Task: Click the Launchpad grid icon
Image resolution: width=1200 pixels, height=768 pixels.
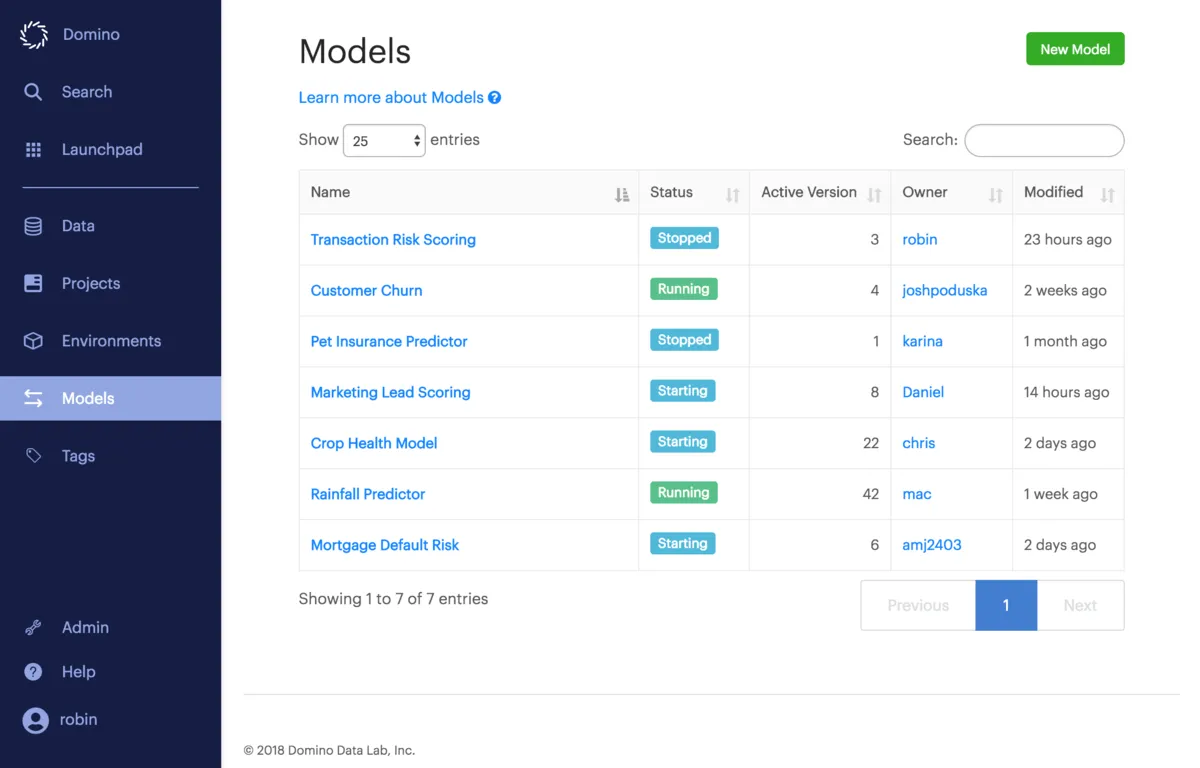Action: (33, 150)
